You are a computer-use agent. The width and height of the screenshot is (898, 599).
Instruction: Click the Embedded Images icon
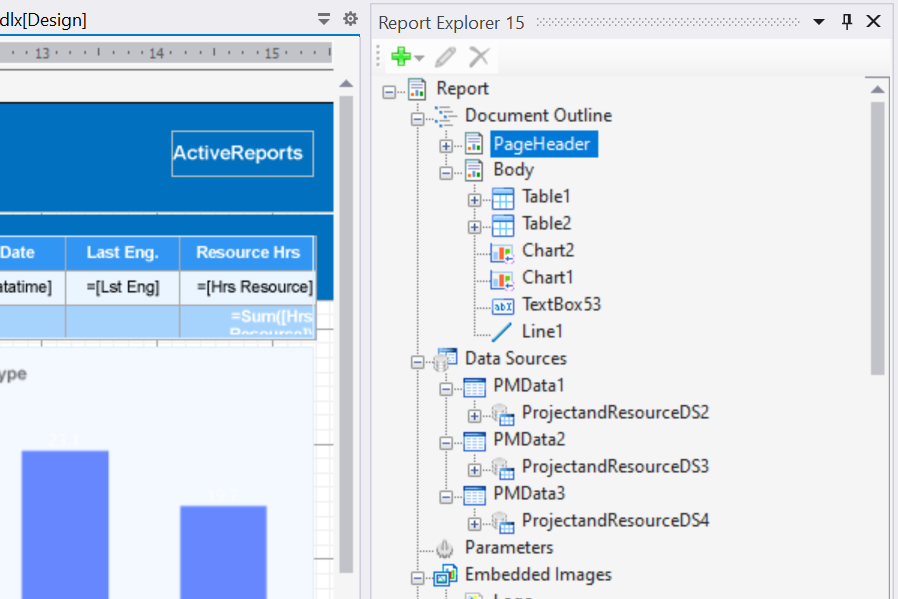coord(446,575)
